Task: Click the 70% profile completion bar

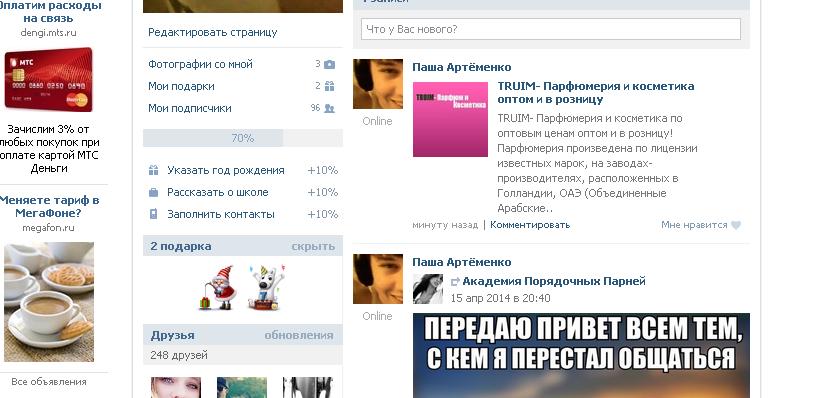Action: click(x=243, y=138)
